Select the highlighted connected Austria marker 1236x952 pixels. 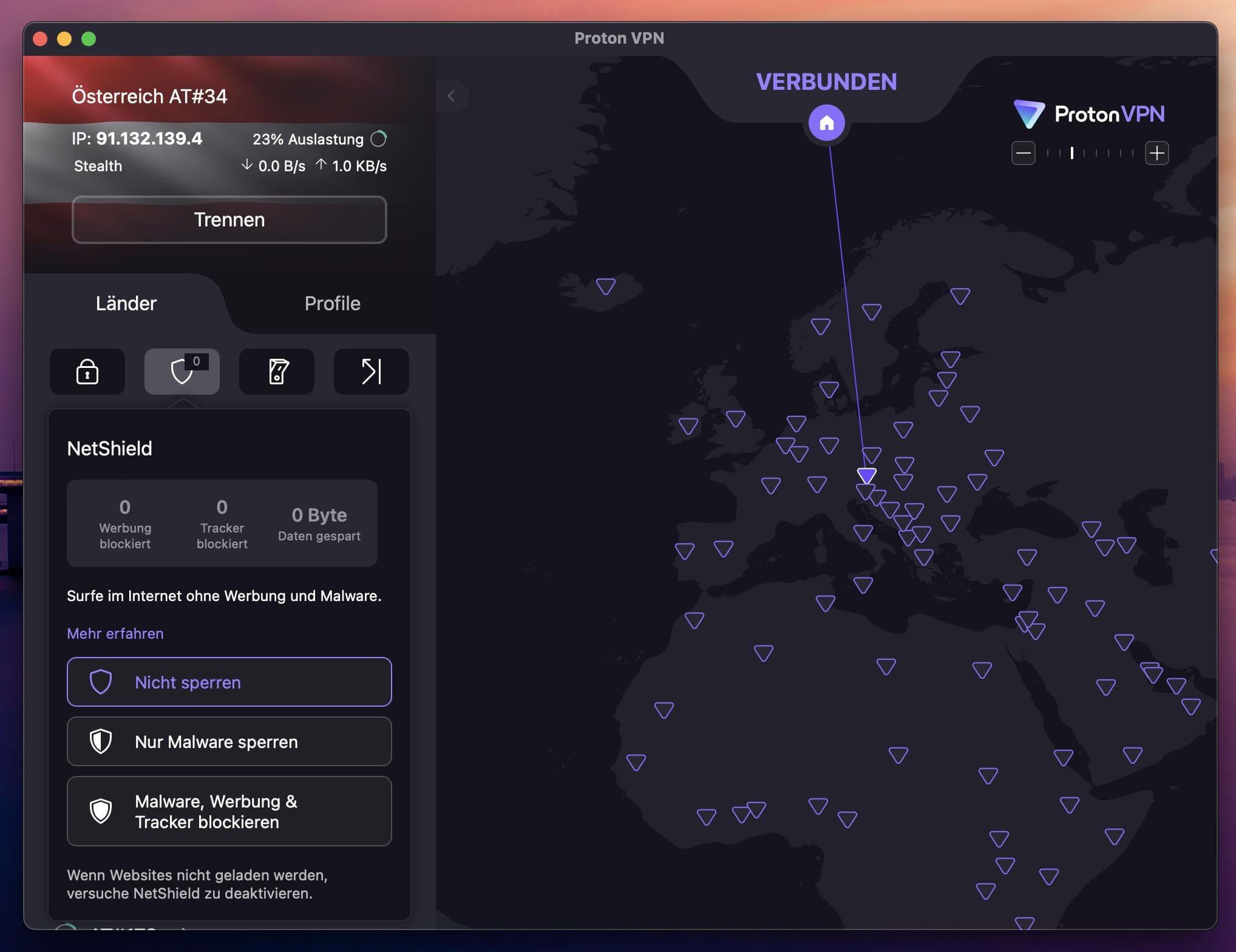[x=867, y=475]
